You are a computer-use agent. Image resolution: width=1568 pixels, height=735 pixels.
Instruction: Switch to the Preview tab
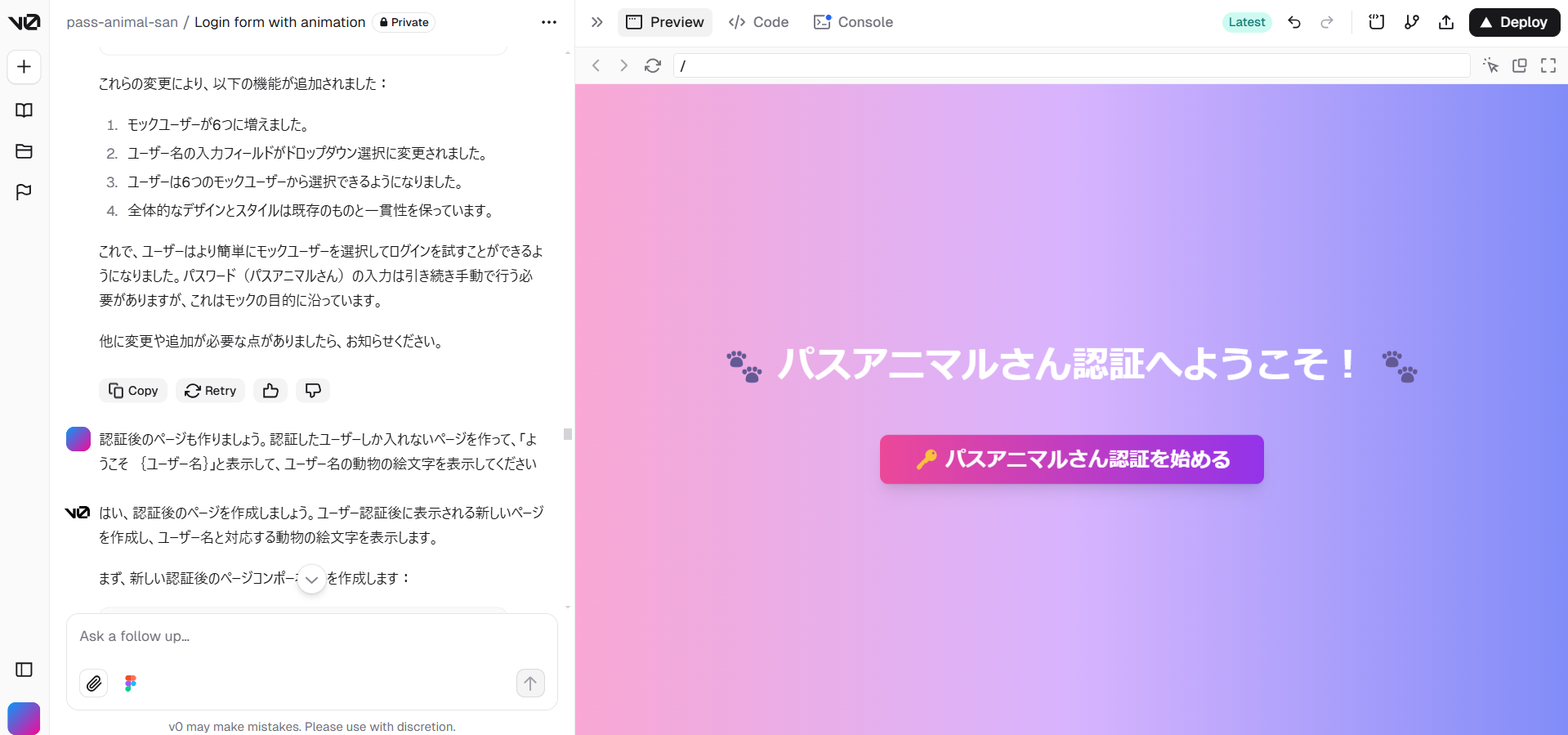pyautogui.click(x=665, y=22)
